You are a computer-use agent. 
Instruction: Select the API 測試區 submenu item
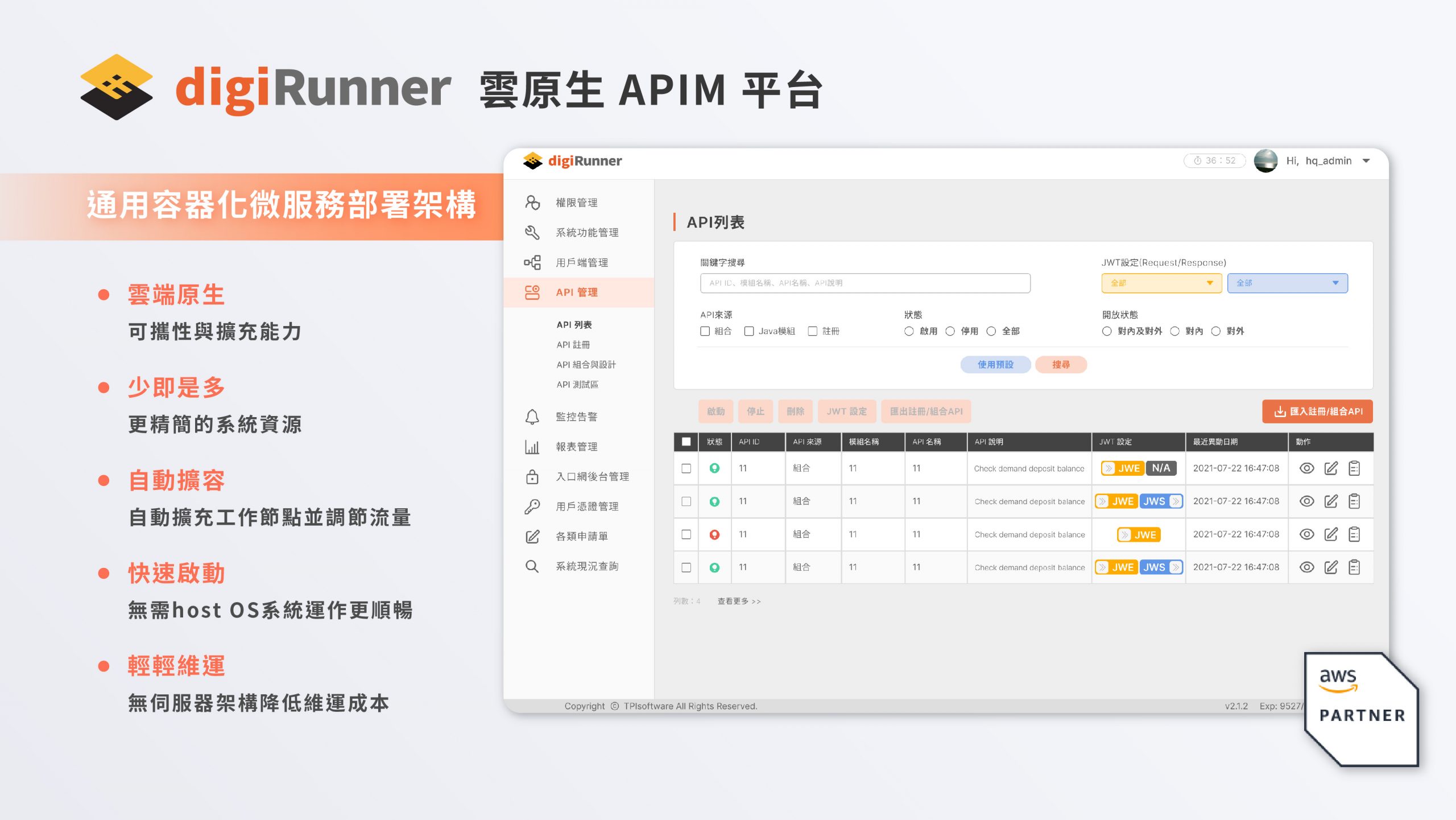coord(577,385)
